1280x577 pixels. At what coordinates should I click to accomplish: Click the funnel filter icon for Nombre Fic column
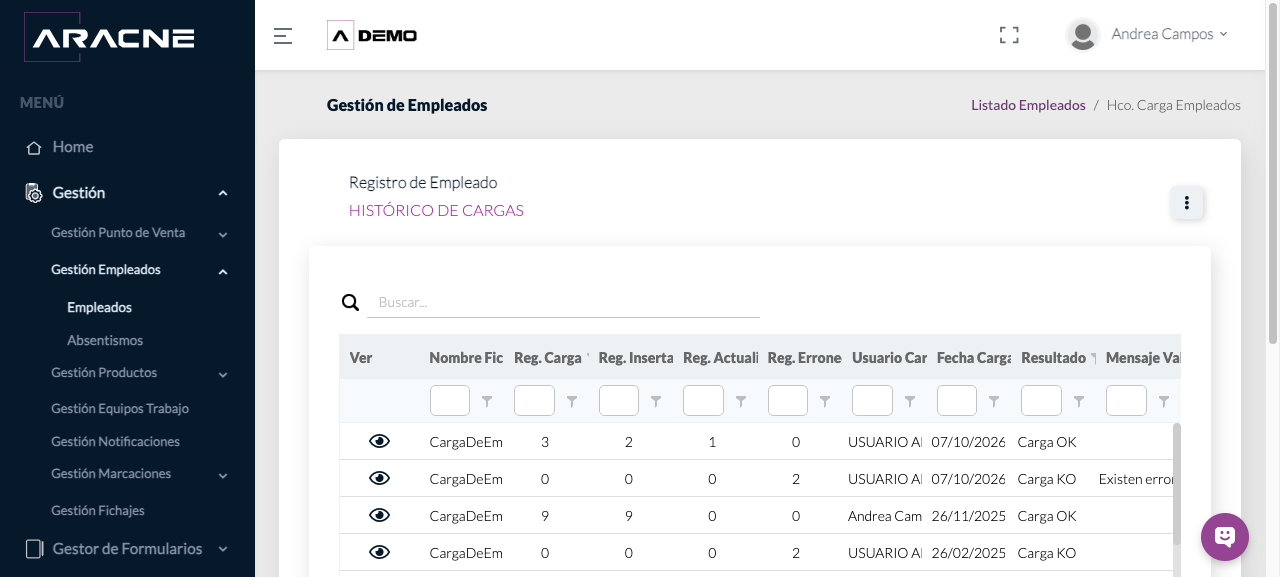(487, 401)
